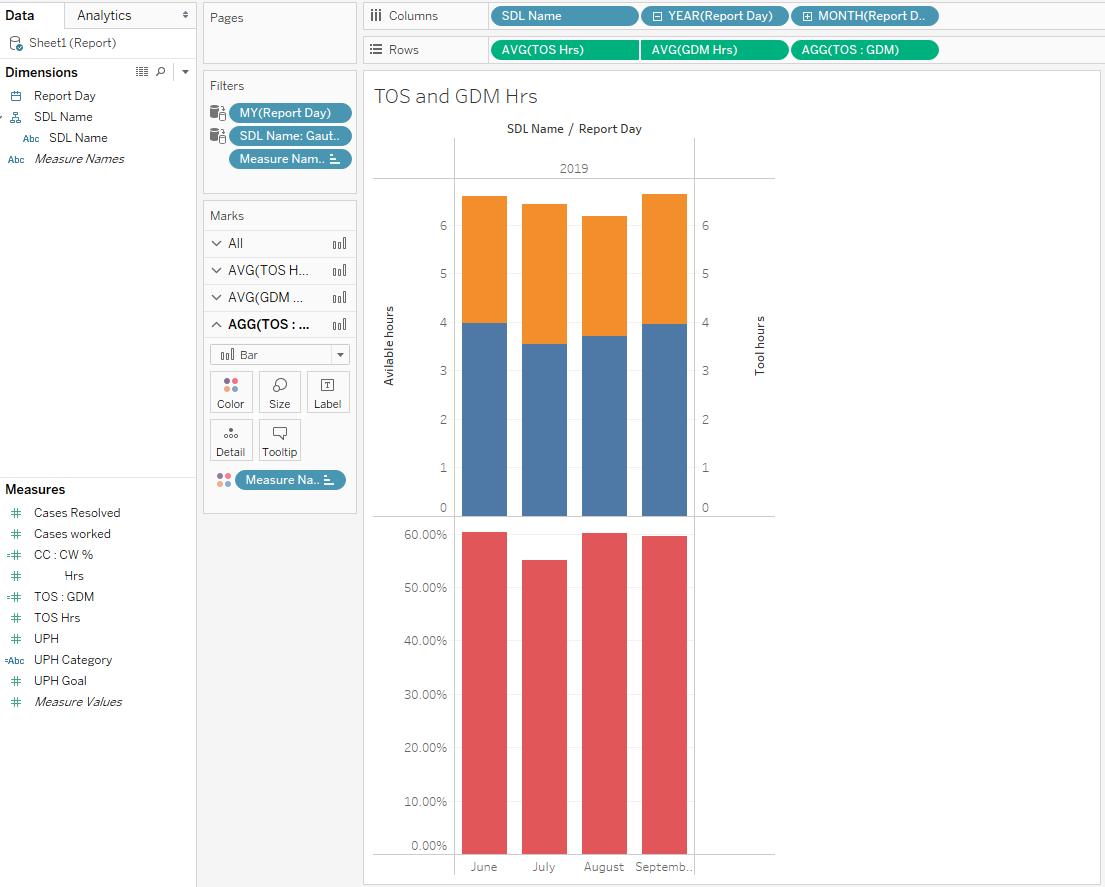The image size is (1105, 887).
Task: Click the SDL Name pill on Columns
Action: 564,16
